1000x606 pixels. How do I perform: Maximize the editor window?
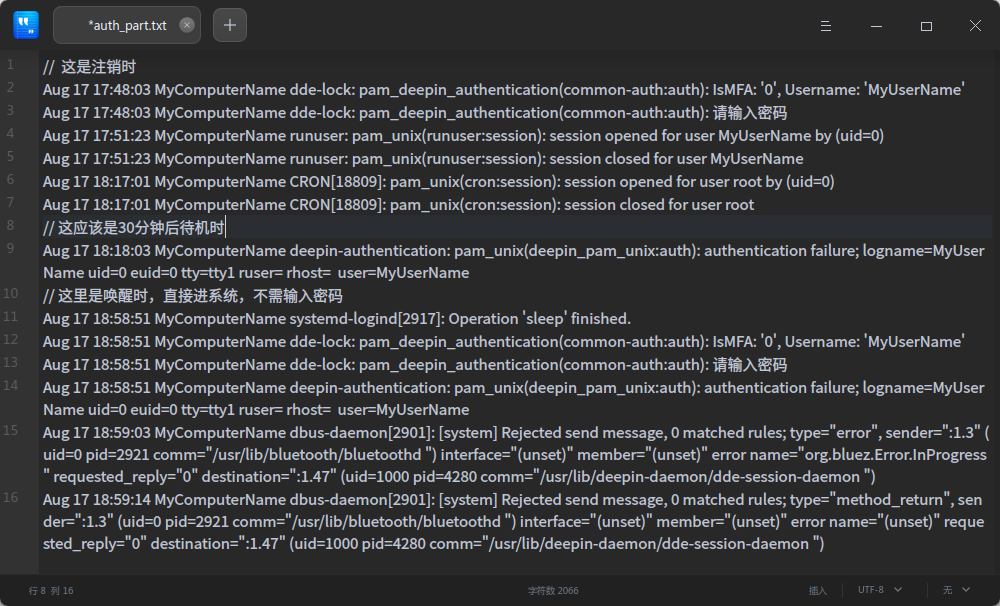tap(925, 25)
